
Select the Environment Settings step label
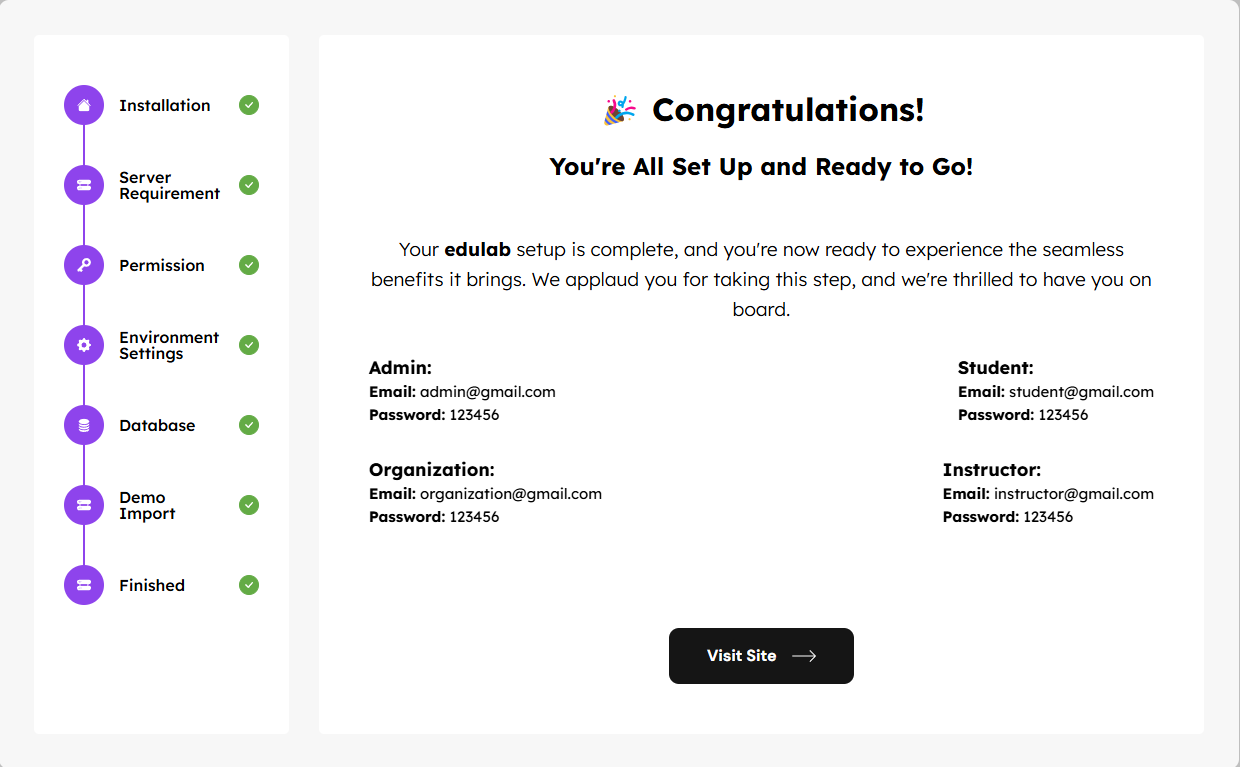pos(168,346)
